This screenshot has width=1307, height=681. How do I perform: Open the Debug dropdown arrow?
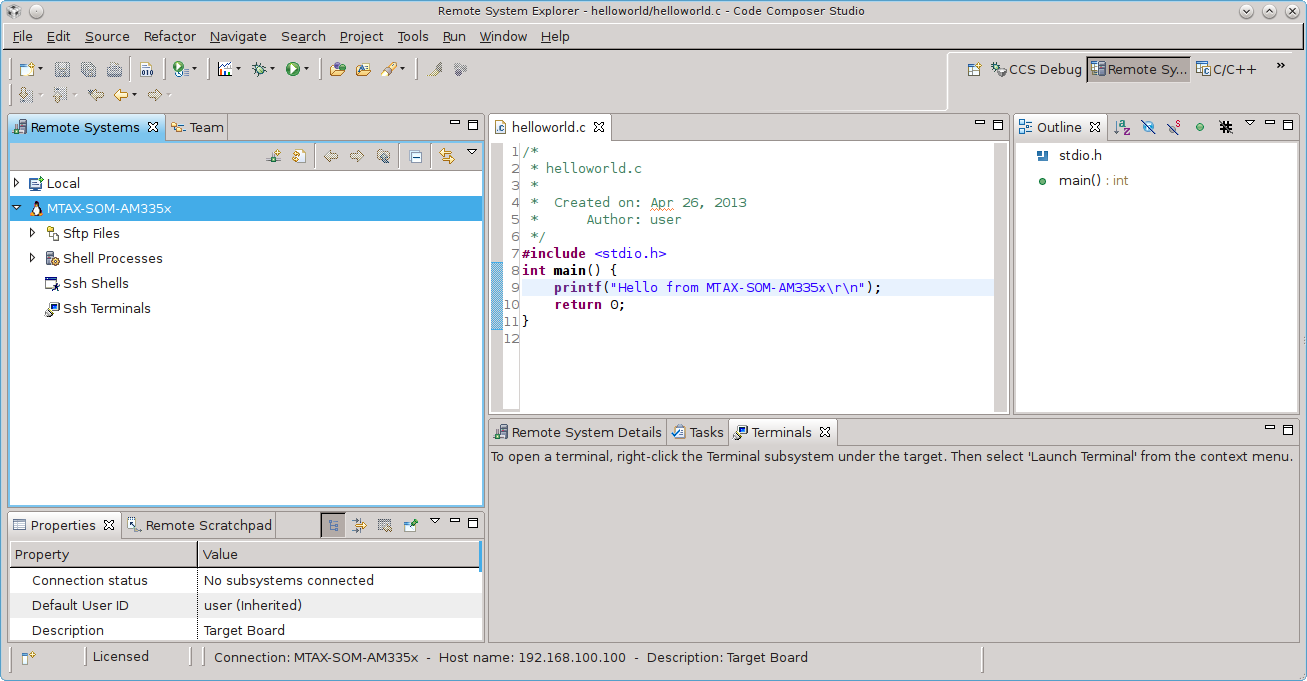click(x=273, y=69)
